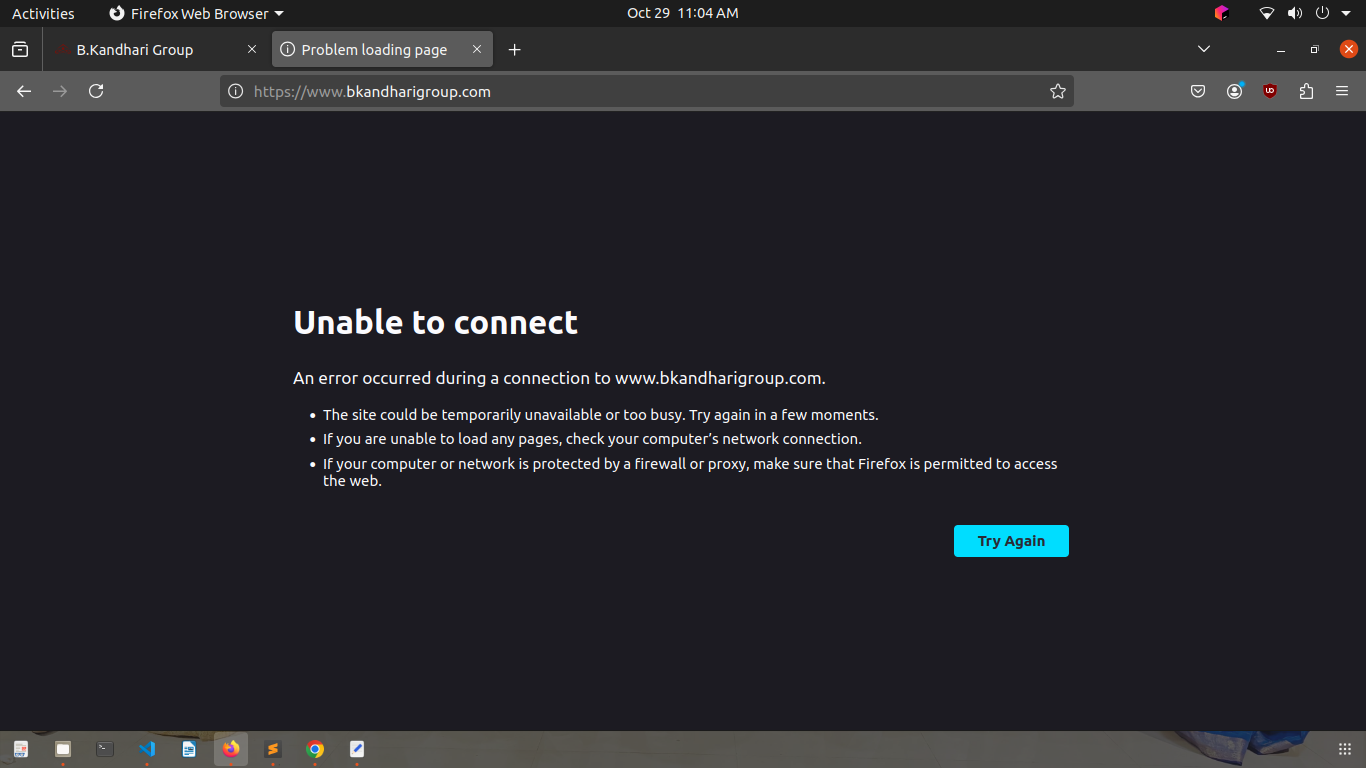Click the bullet about site temporarily unavailable
The image size is (1366, 768).
coord(600,415)
